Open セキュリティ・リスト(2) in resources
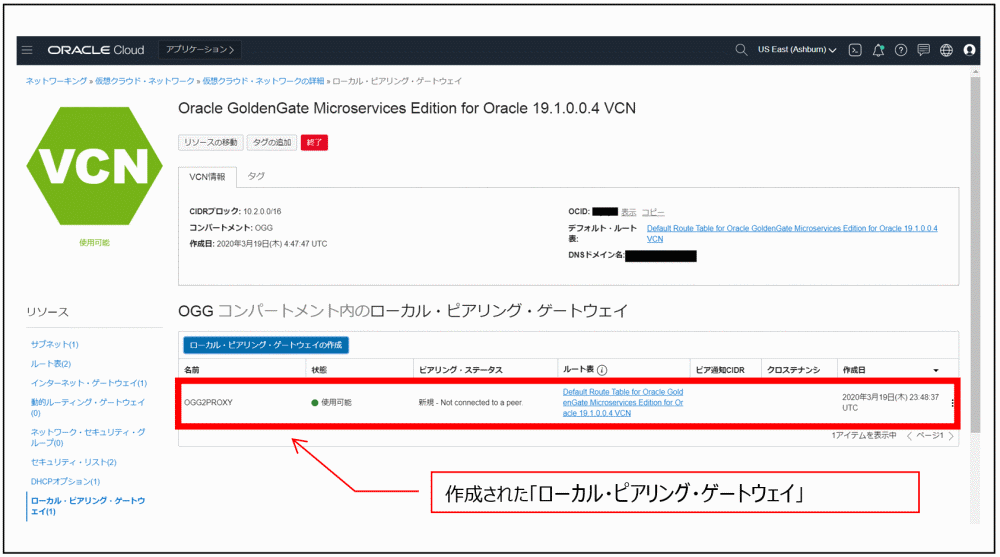This screenshot has width=1000, height=557. (x=73, y=462)
